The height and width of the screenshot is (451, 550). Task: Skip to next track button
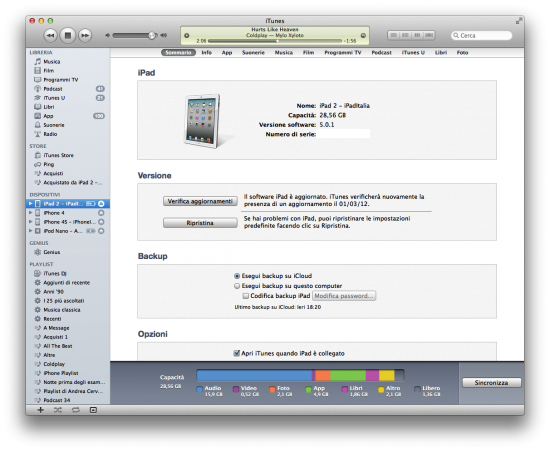(85, 35)
